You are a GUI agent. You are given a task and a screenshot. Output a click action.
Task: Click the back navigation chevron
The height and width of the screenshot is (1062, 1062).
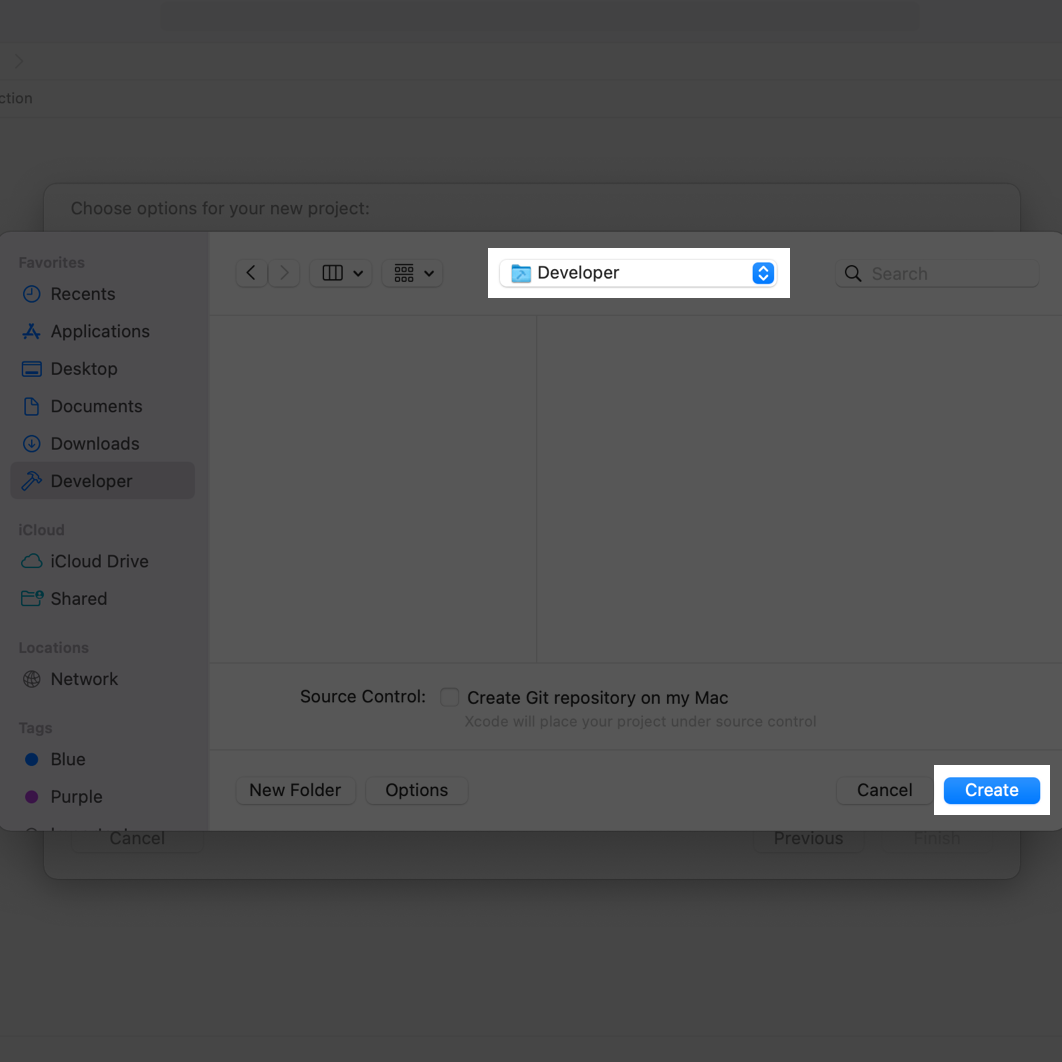[x=251, y=273]
